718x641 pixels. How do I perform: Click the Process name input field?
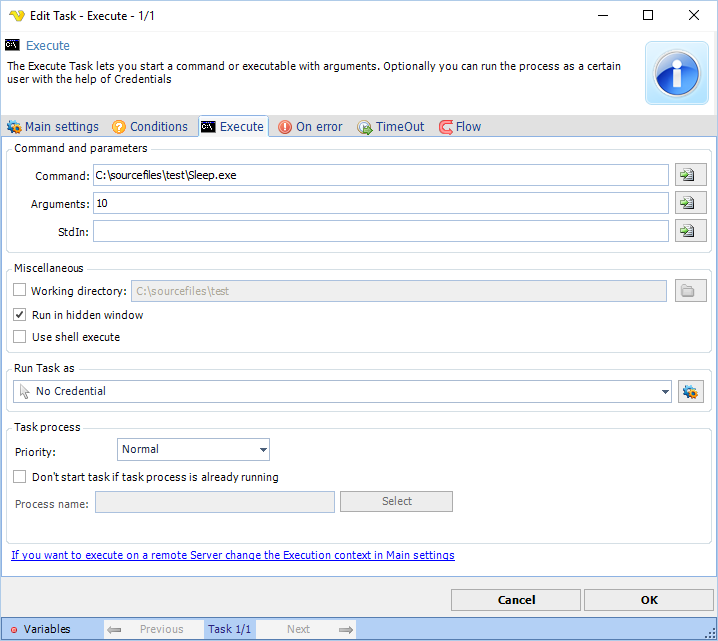coord(215,502)
